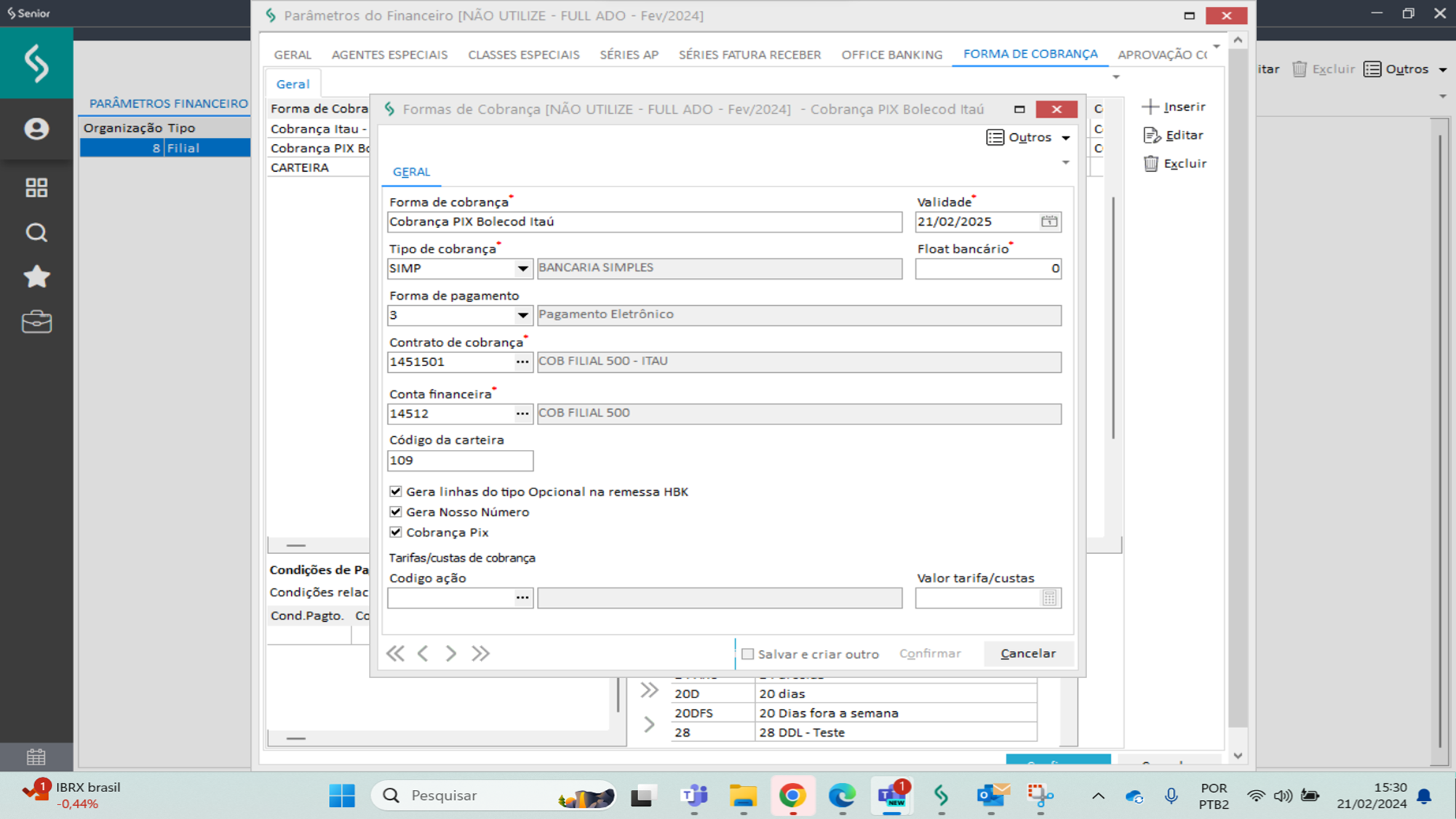1456x819 pixels.
Task: Select 28 DDL - Teste row
Action: (x=854, y=732)
